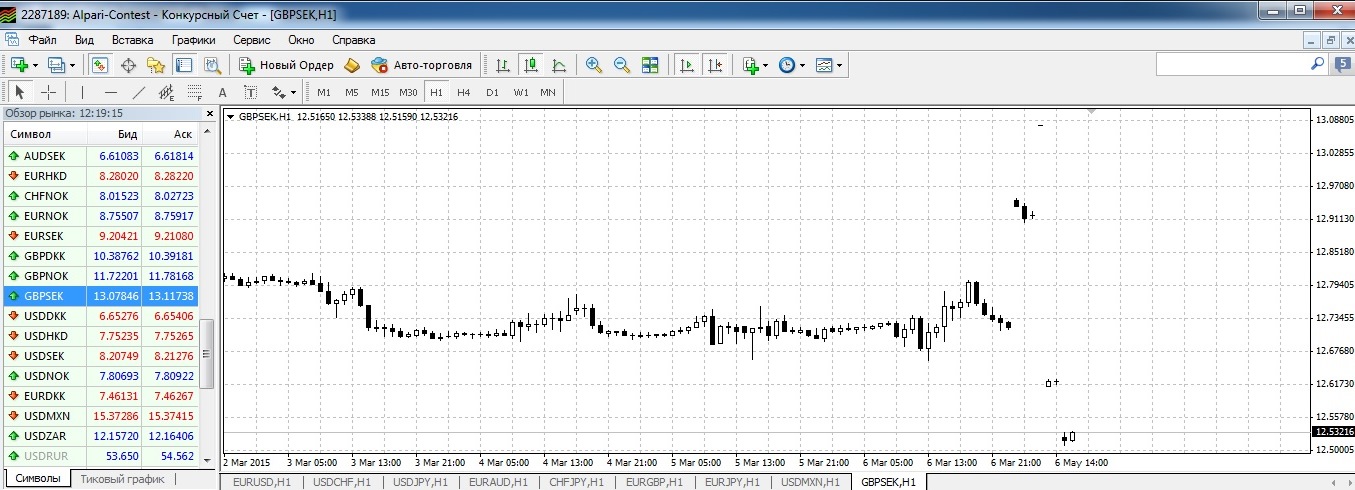This screenshot has height=490, width=1355.
Task: Sort by the Аск column header
Action: coord(170,134)
